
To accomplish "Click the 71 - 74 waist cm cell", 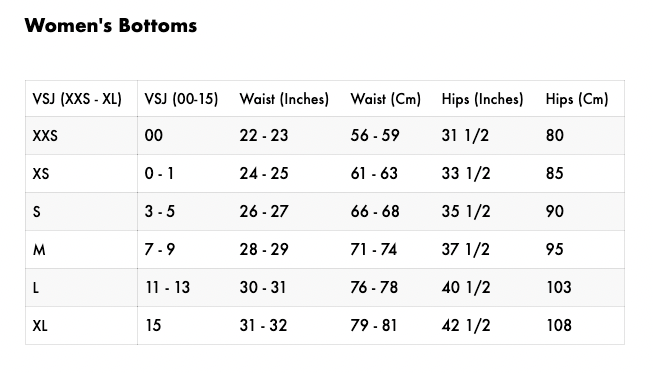I will coord(374,250).
